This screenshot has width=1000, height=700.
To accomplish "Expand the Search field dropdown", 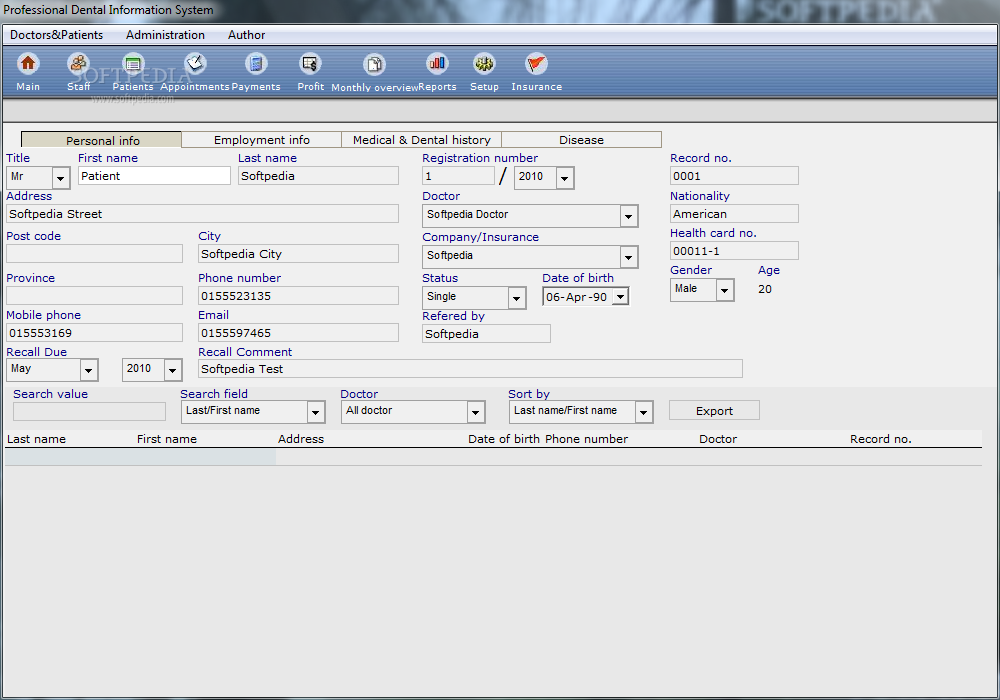I will [316, 412].
